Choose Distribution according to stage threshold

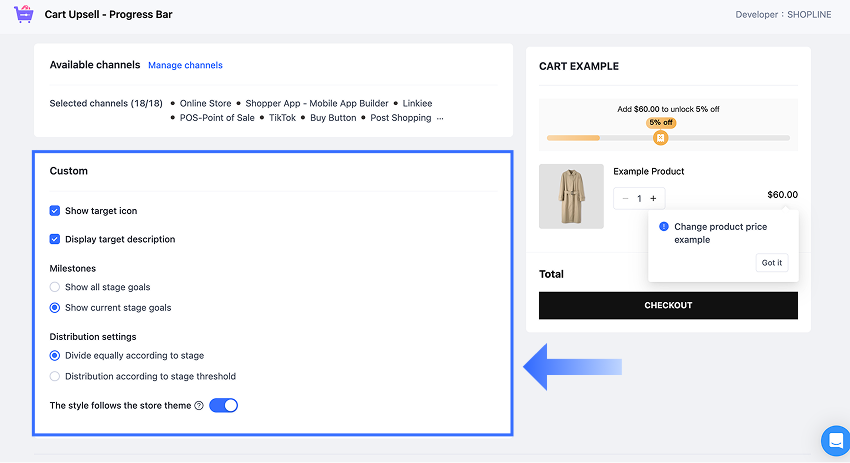(55, 376)
